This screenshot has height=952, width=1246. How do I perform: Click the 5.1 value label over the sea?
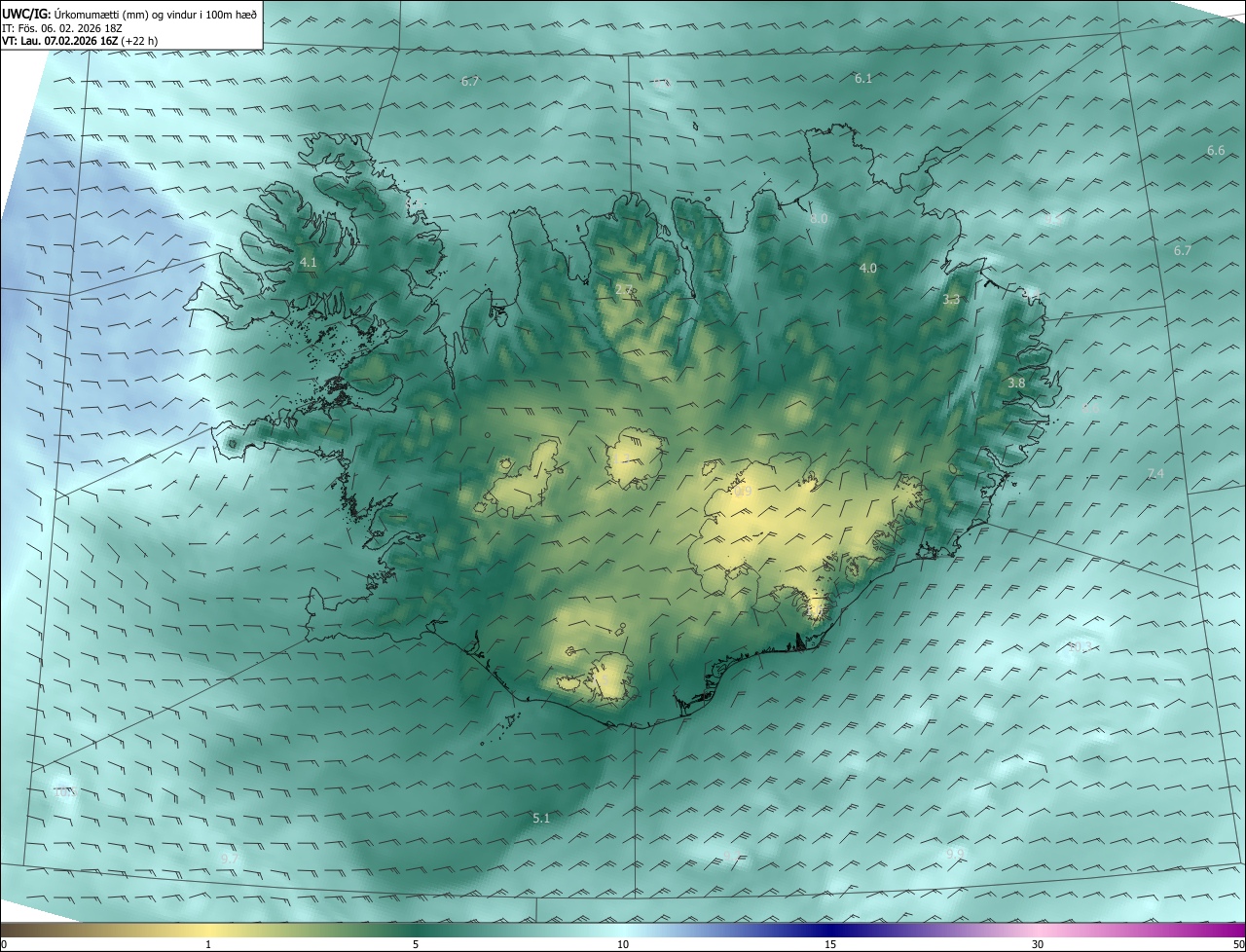click(541, 819)
